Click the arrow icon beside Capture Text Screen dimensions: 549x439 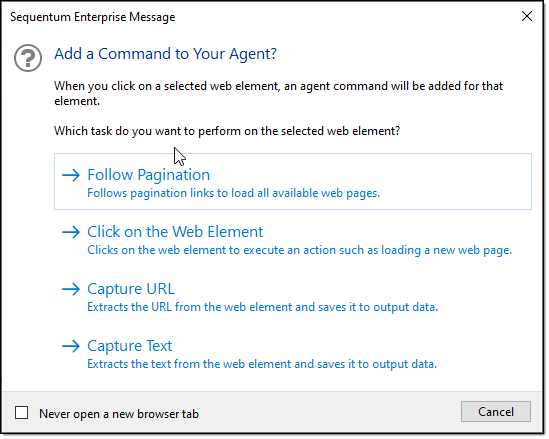(71, 346)
